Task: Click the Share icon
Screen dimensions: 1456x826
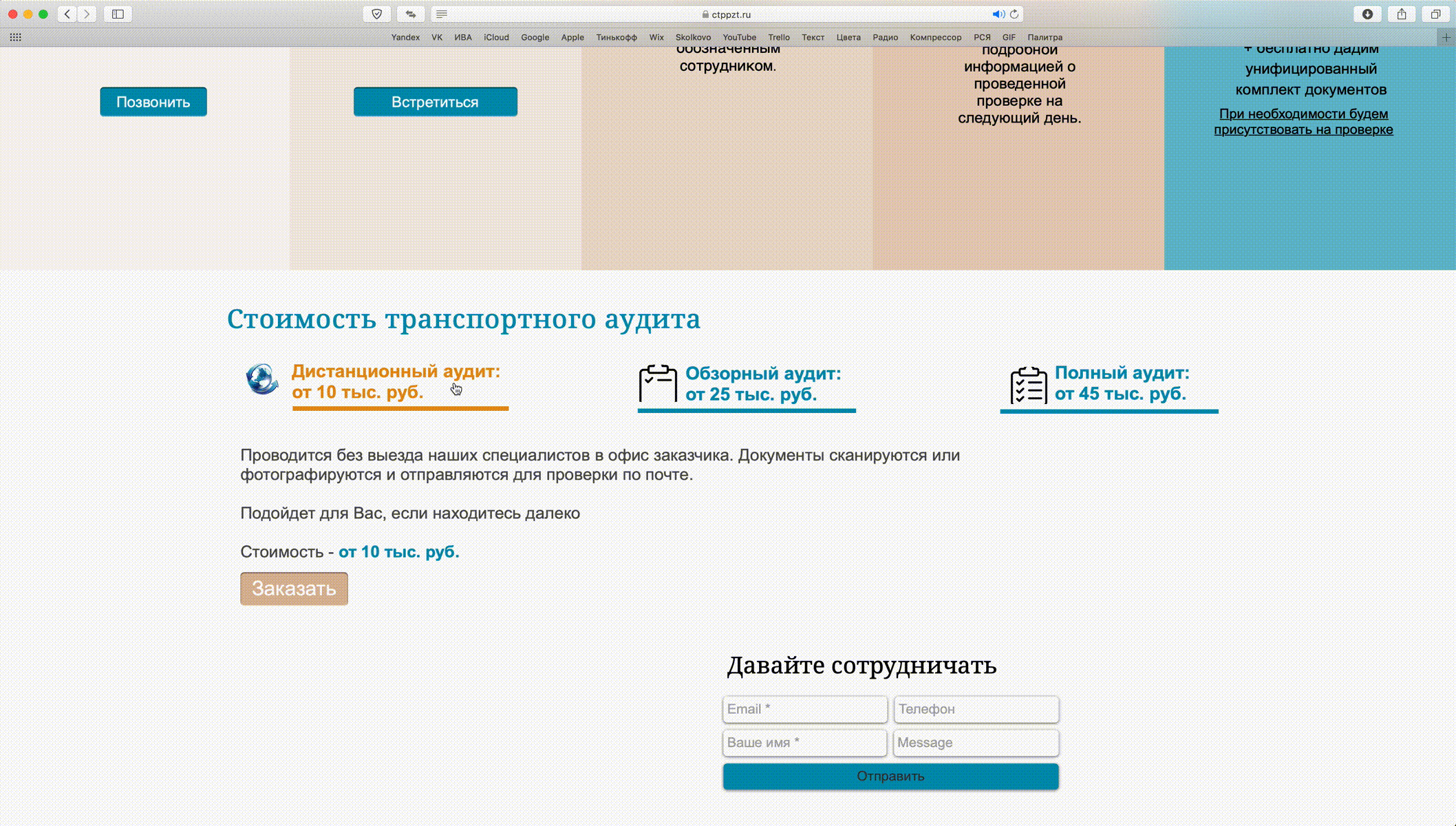Action: click(x=1402, y=14)
